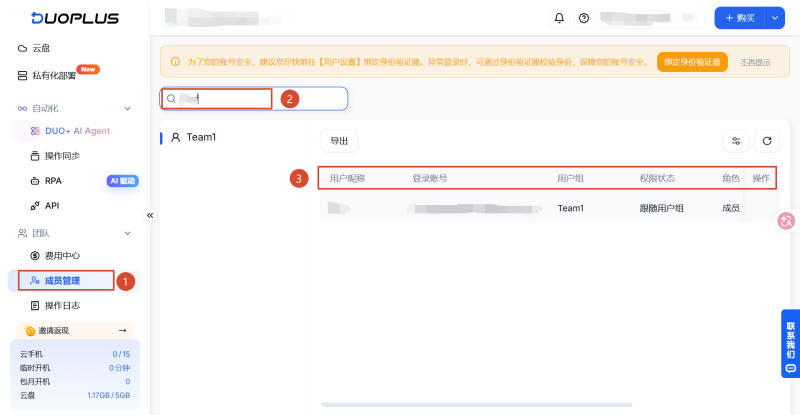Screen dimensions: 800x415
Task: Click the 不再提示 link
Action: 755,62
